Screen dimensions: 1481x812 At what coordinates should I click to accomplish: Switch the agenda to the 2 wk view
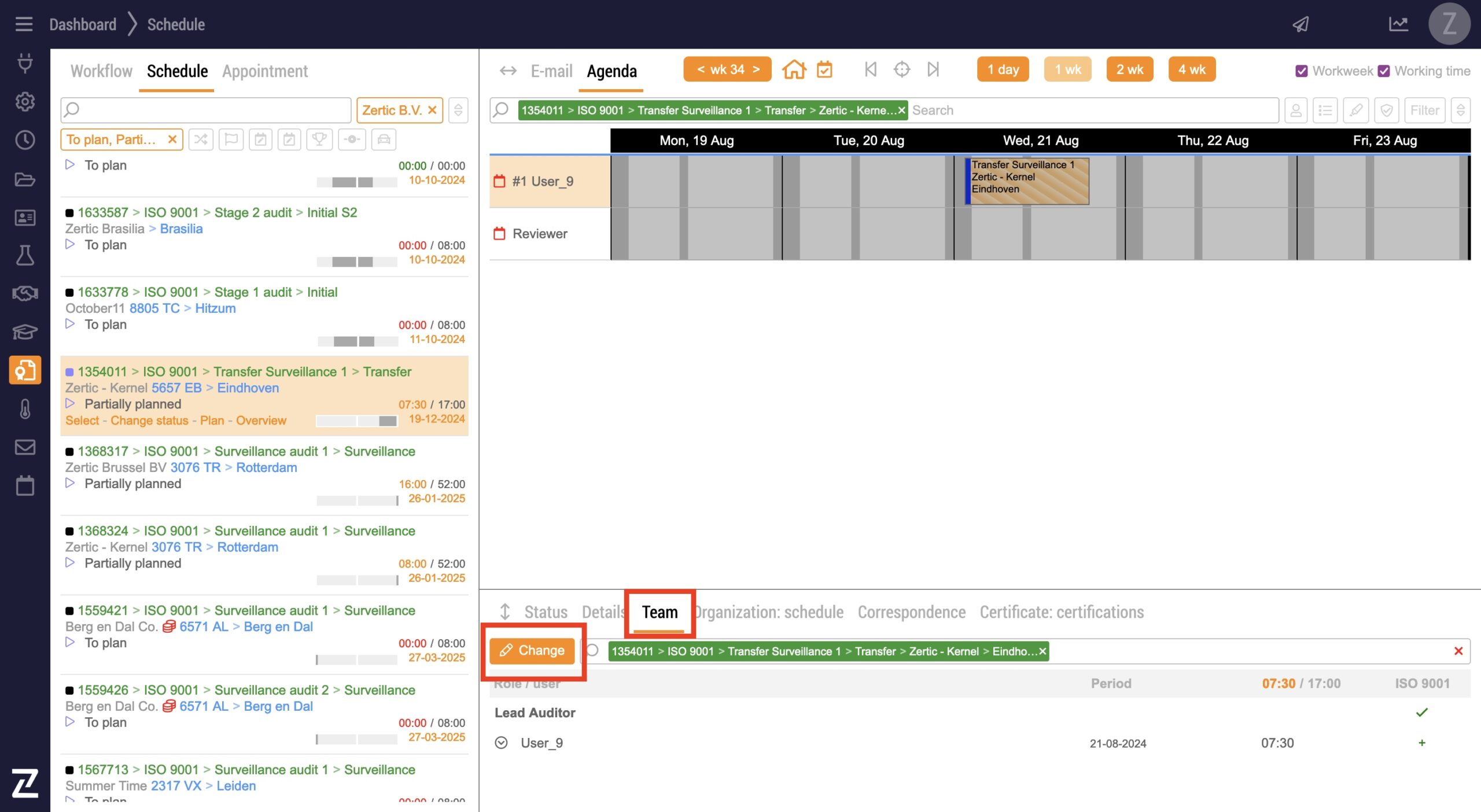click(x=1129, y=70)
